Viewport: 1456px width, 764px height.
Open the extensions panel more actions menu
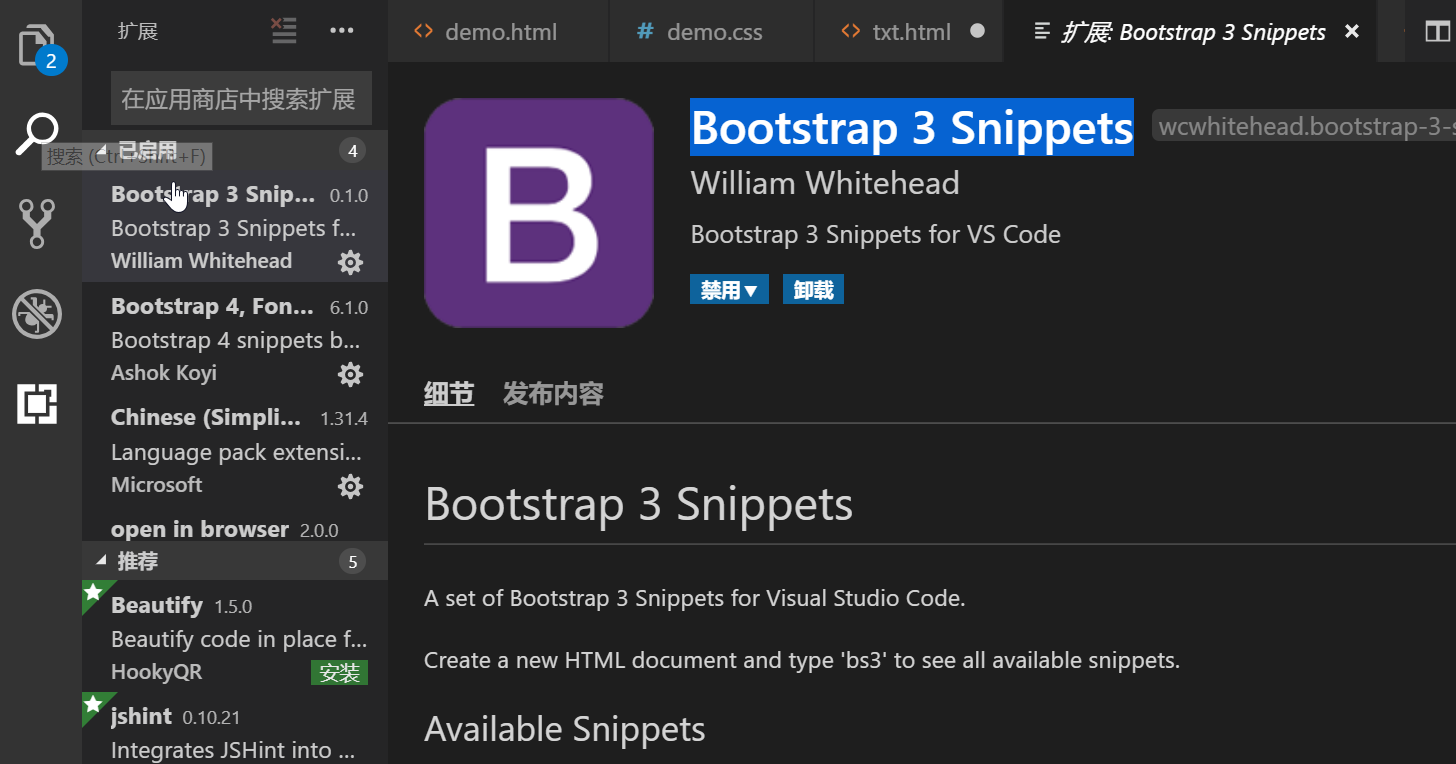[342, 31]
